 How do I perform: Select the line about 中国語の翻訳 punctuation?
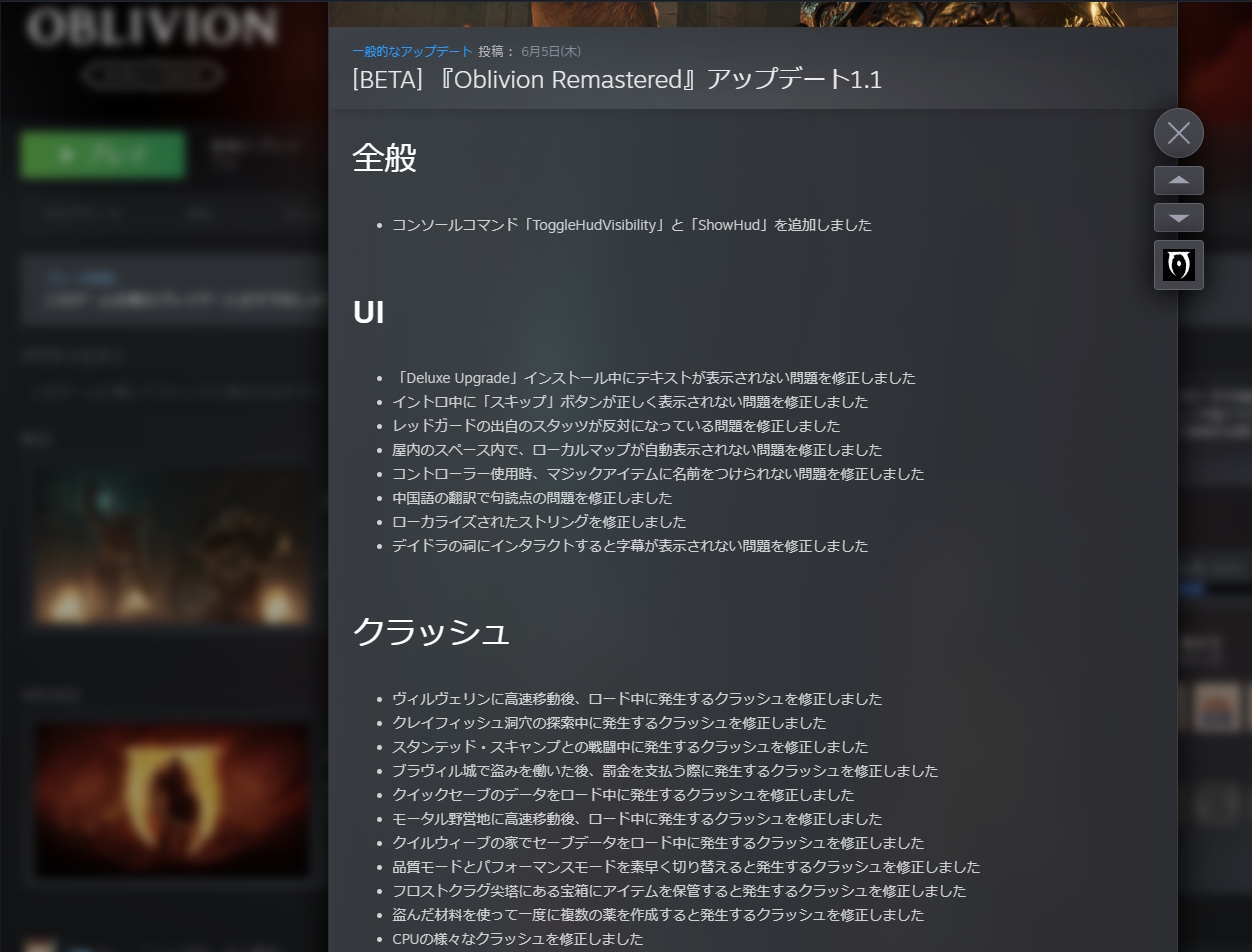[532, 498]
